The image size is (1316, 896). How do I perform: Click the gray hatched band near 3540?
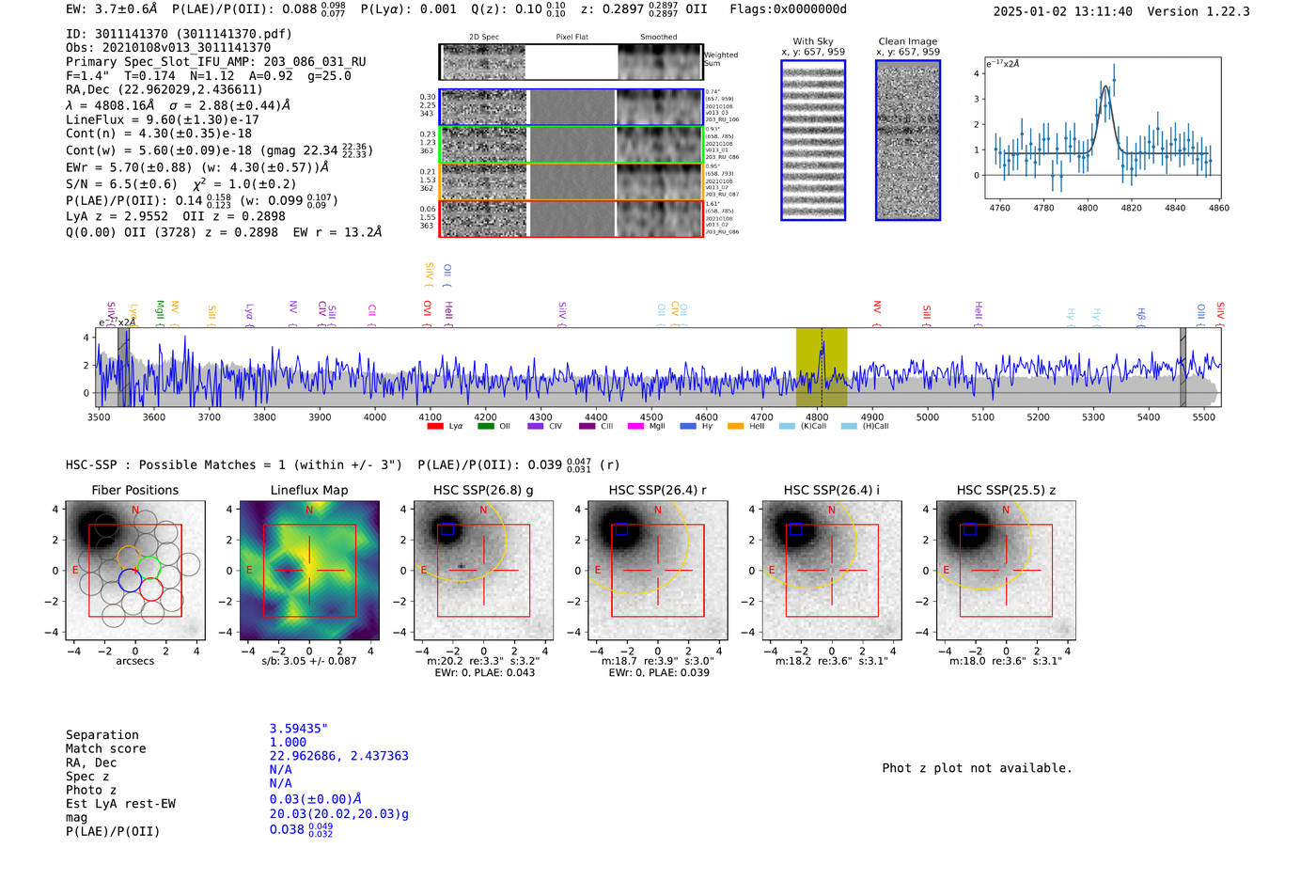click(123, 368)
